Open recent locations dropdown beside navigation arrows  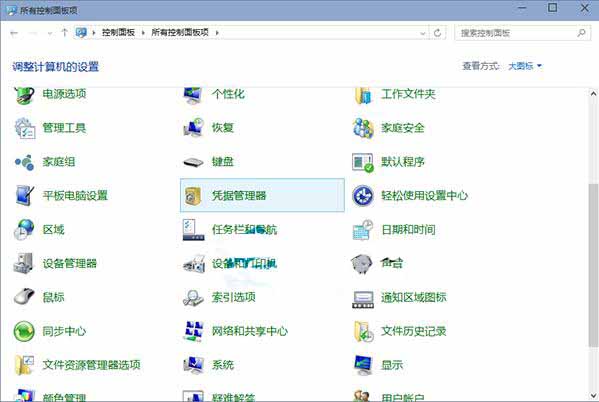[x=50, y=33]
